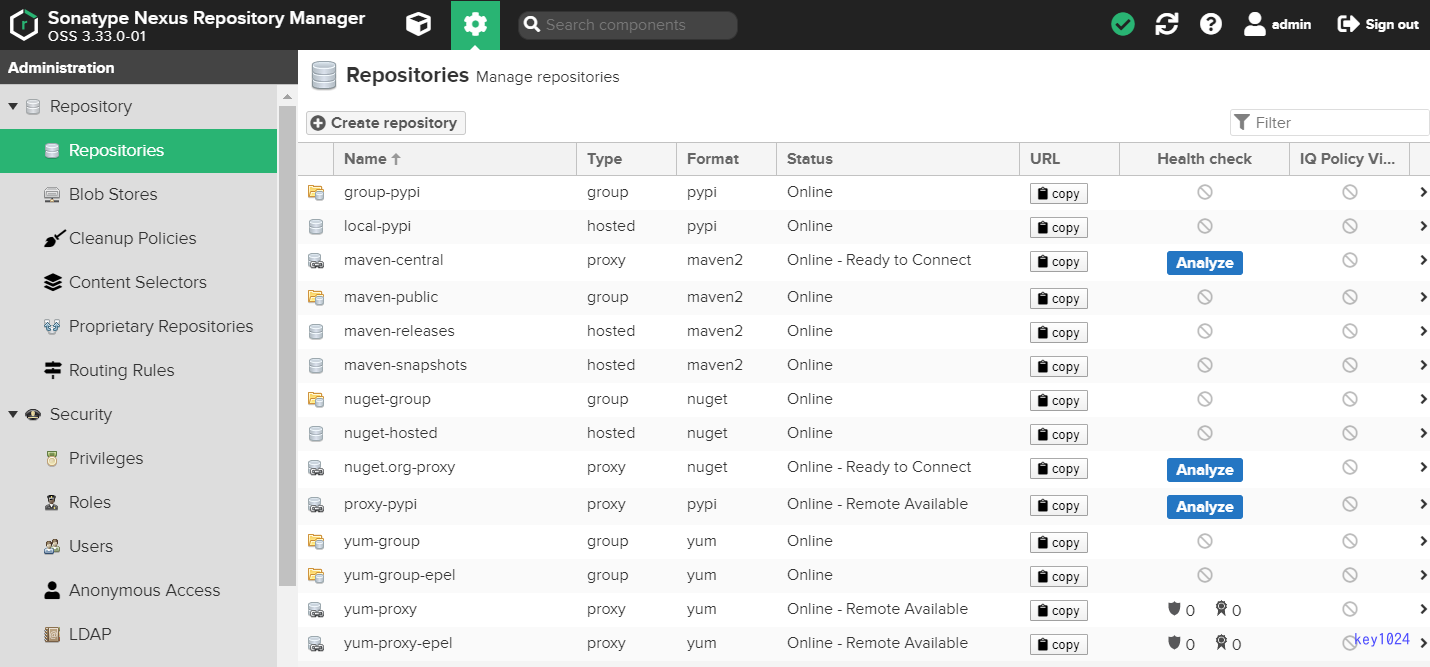
Task: Click the Filter input field
Action: pyautogui.click(x=1330, y=122)
